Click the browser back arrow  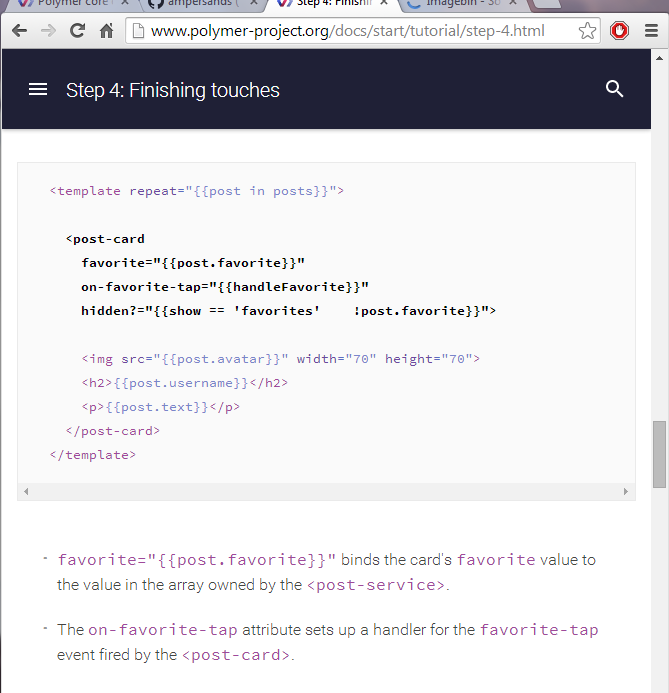[19, 31]
